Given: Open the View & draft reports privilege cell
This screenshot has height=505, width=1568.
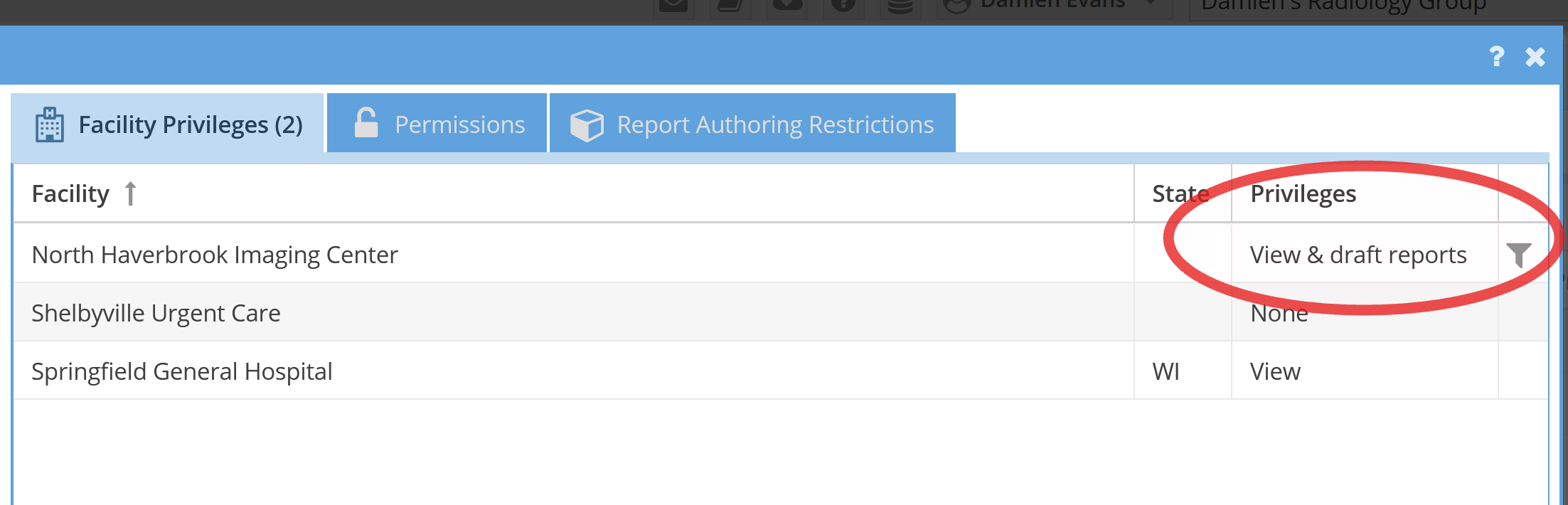Looking at the screenshot, I should [1365, 254].
